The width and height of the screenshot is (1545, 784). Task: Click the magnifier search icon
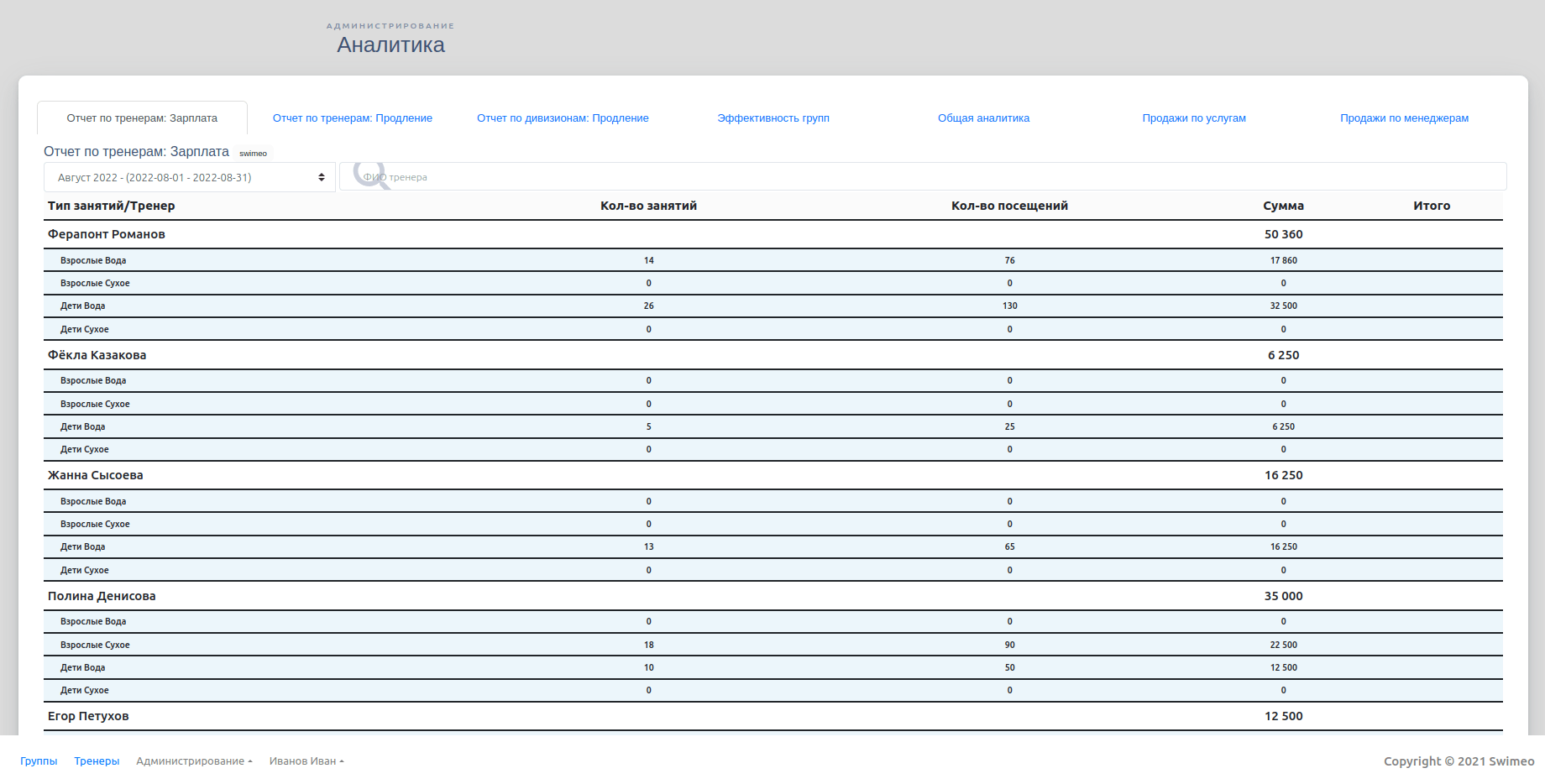(370, 175)
